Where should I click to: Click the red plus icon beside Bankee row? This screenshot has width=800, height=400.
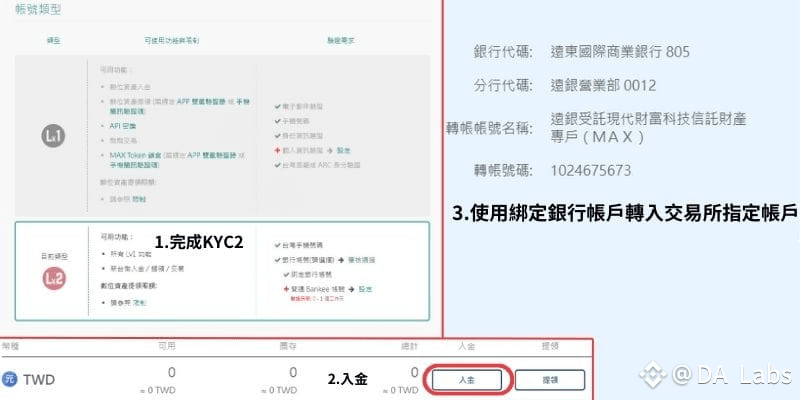click(x=287, y=289)
